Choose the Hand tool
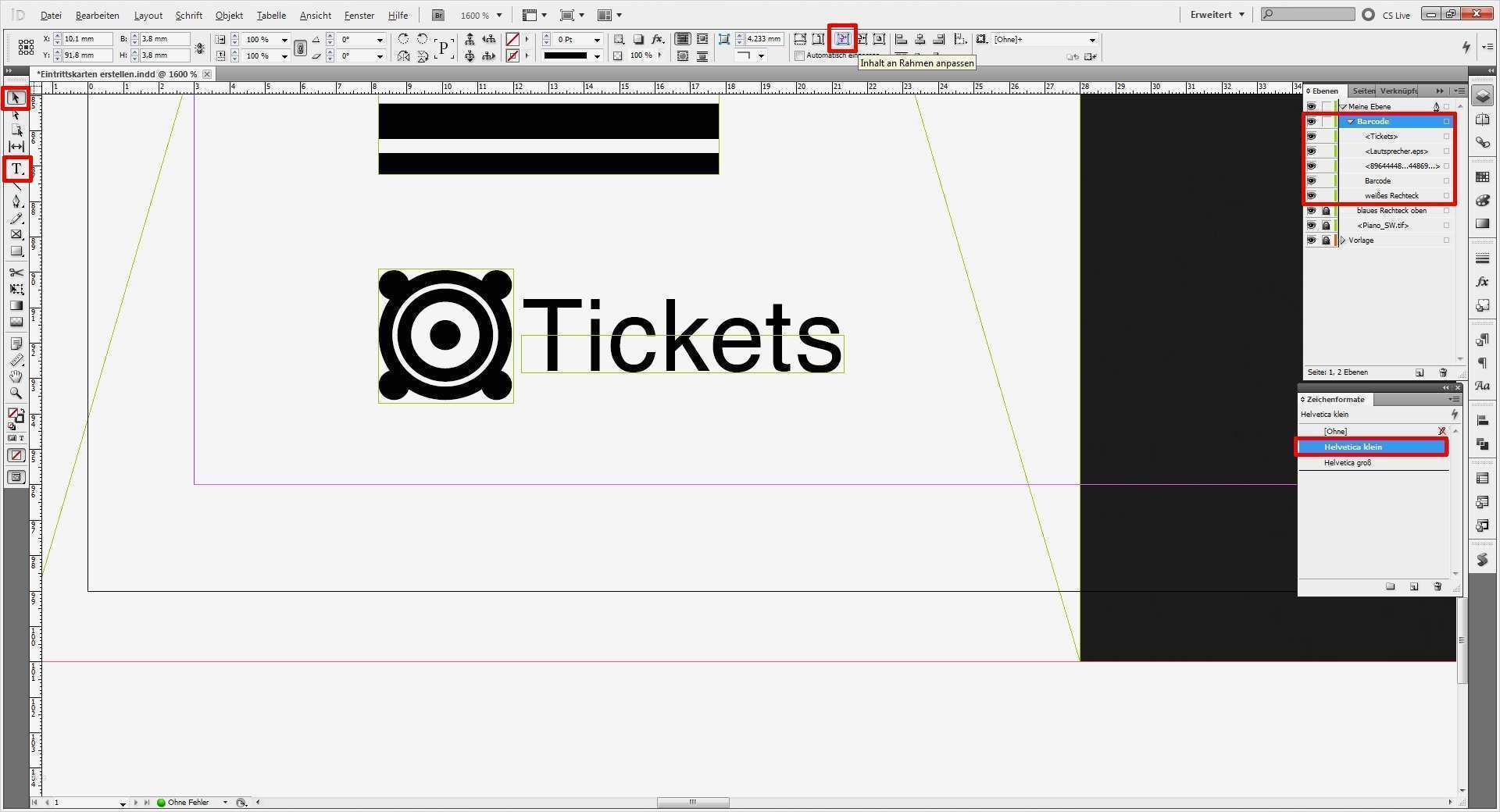Image resolution: width=1500 pixels, height=812 pixels. (16, 375)
